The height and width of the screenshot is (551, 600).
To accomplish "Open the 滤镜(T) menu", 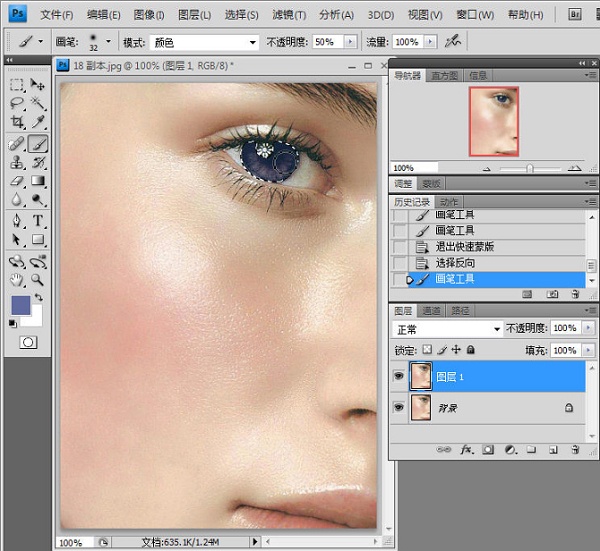I will pos(289,15).
